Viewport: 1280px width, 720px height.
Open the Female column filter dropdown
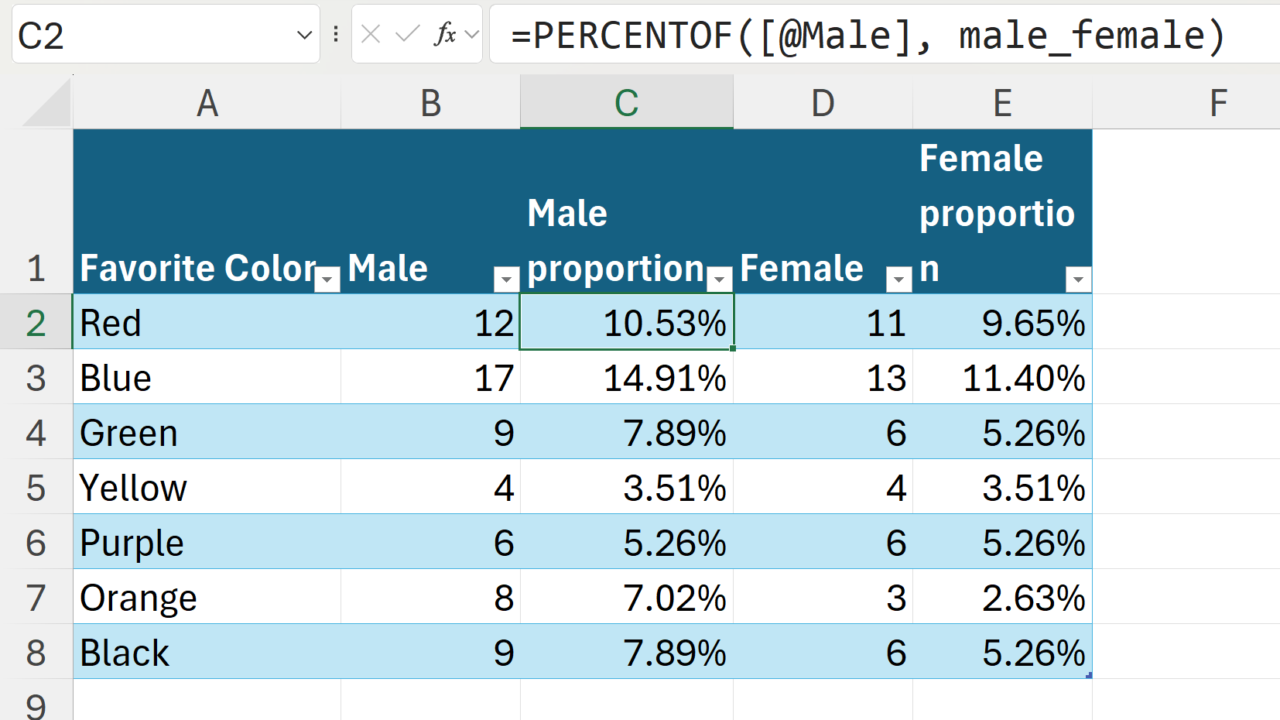900,280
